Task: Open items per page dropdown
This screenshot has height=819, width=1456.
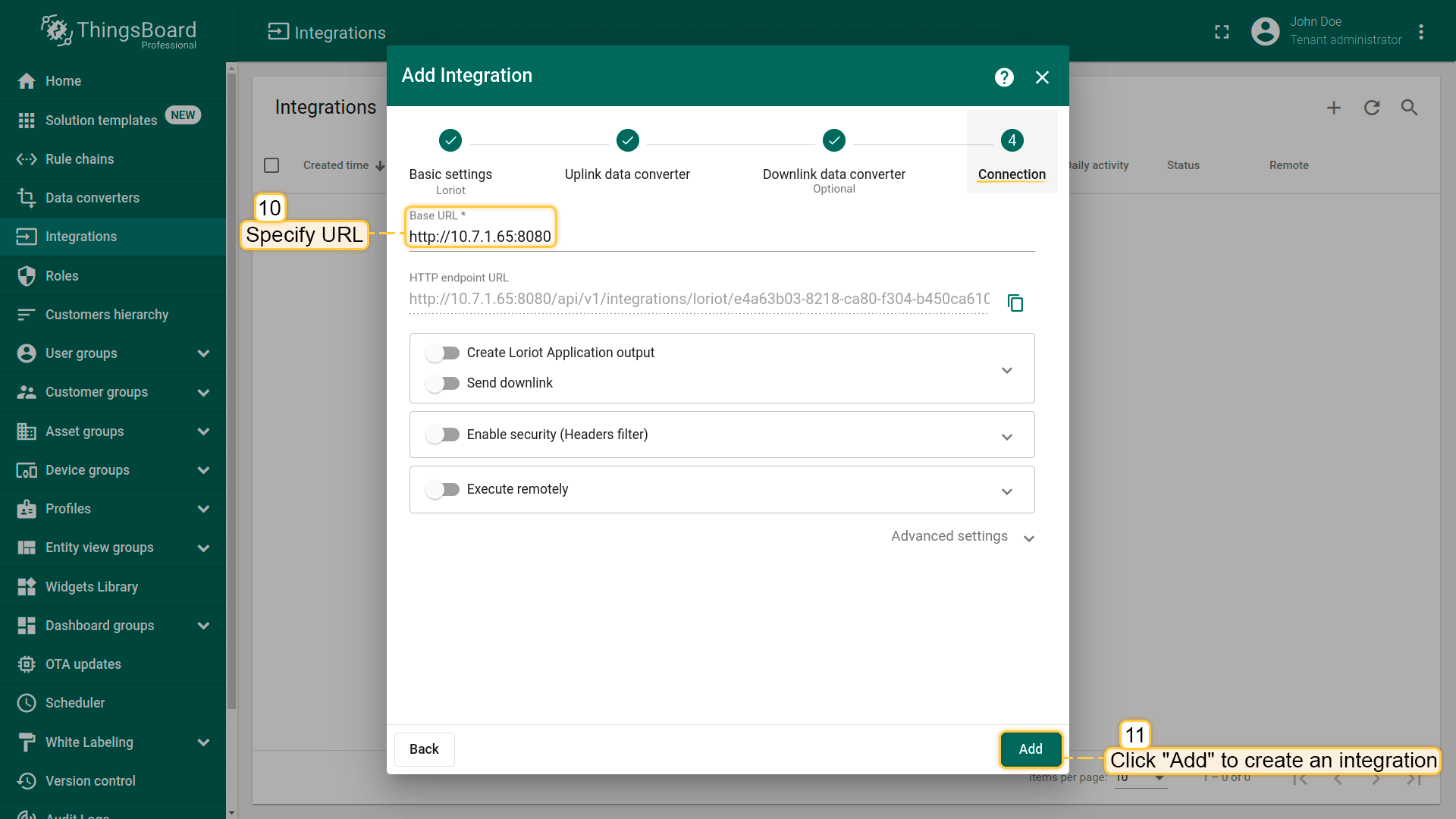Action: (1141, 778)
